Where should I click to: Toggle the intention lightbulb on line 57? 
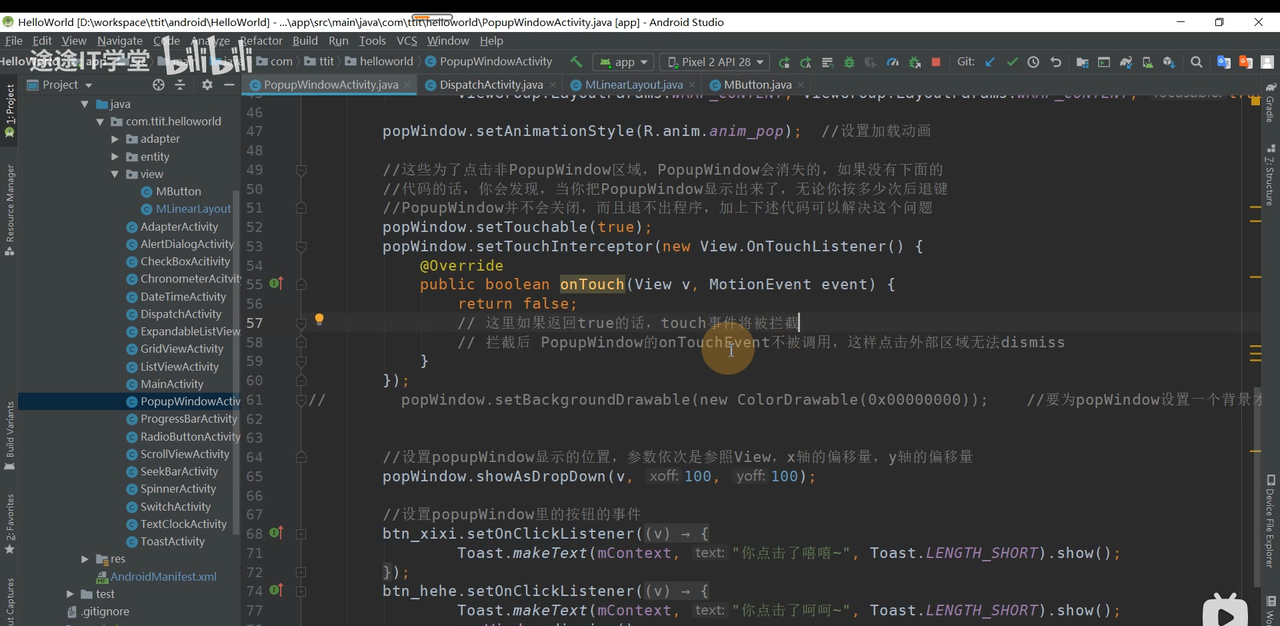pyautogui.click(x=319, y=320)
